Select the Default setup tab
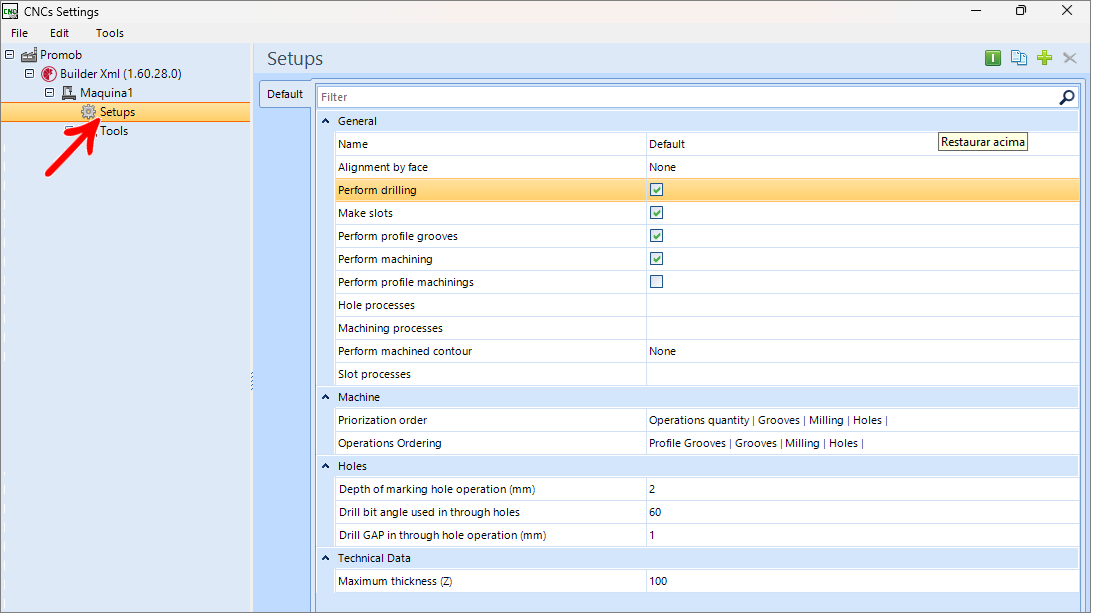Image resolution: width=1095 pixels, height=614 pixels. coord(285,94)
